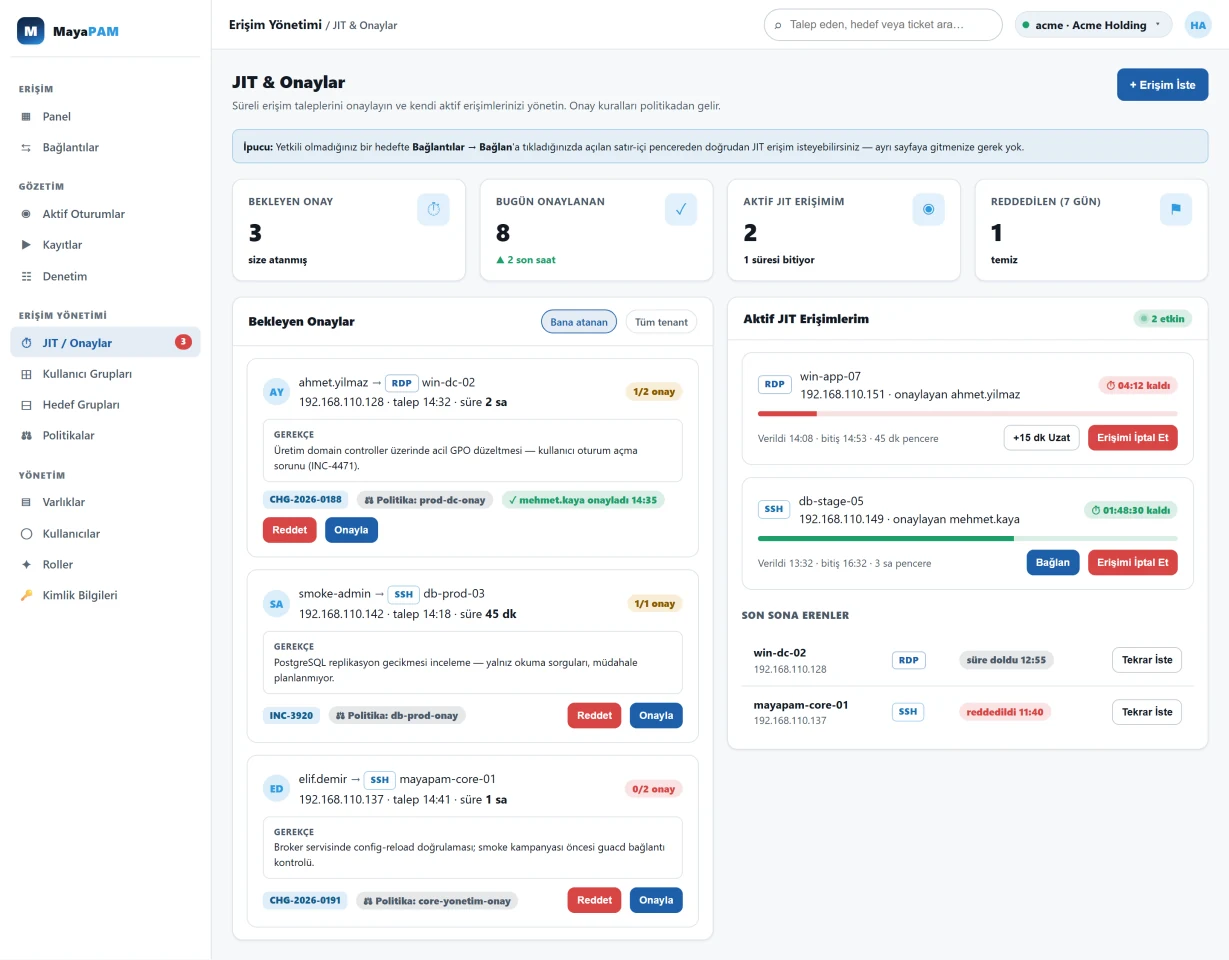Image resolution: width=1229 pixels, height=960 pixels.
Task: Click the INC-3920 ticket tag
Action: [291, 715]
